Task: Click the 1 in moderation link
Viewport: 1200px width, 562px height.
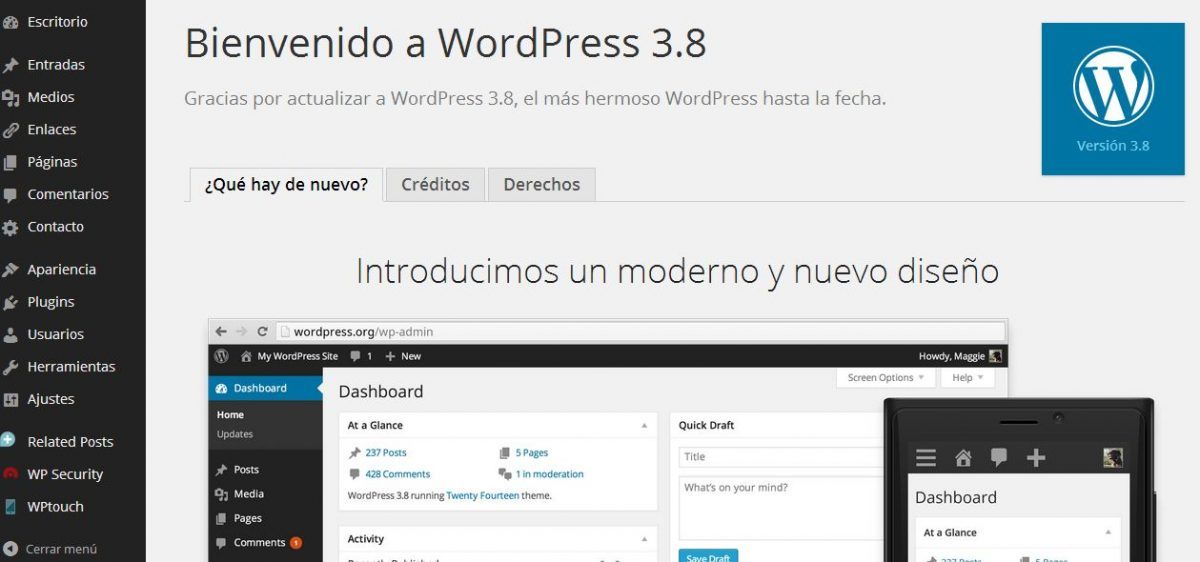Action: click(x=550, y=475)
